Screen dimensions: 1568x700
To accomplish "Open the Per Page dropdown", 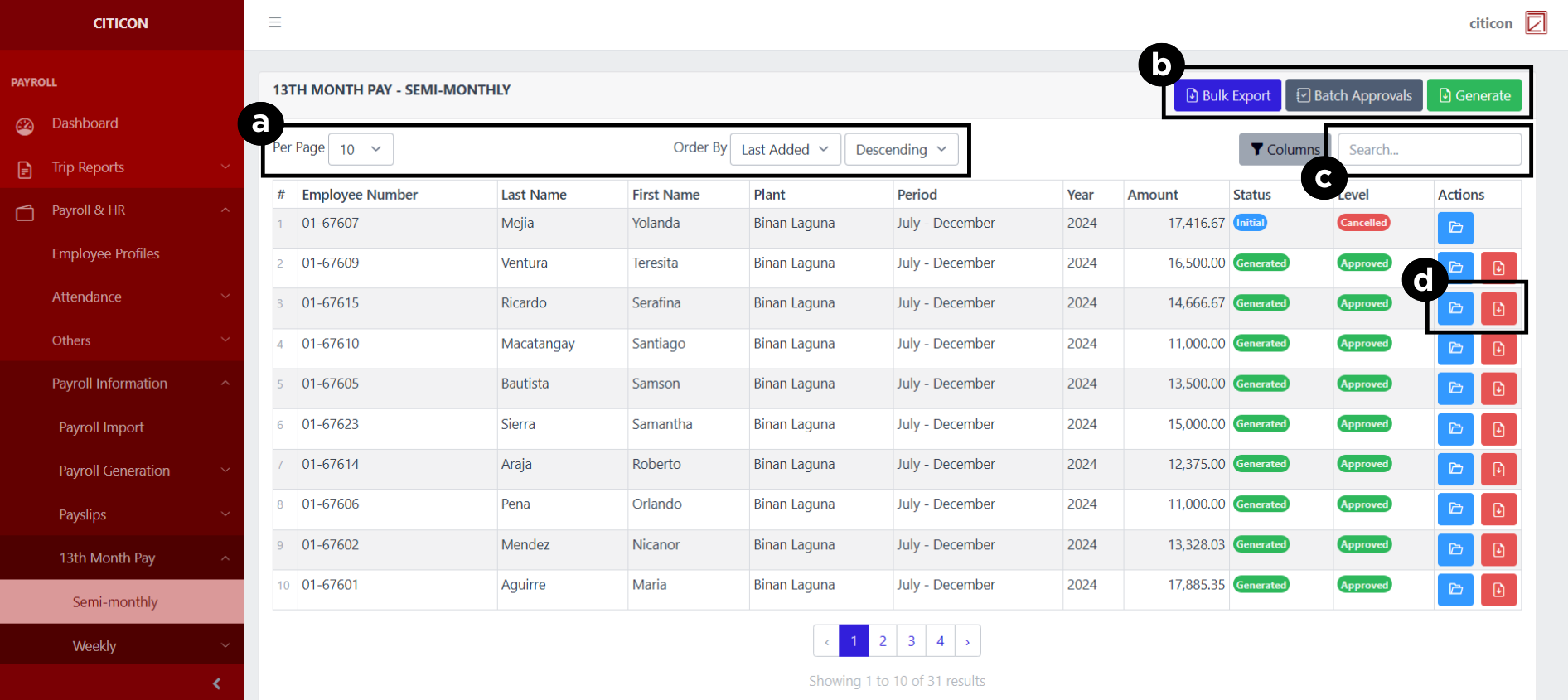I will (361, 150).
